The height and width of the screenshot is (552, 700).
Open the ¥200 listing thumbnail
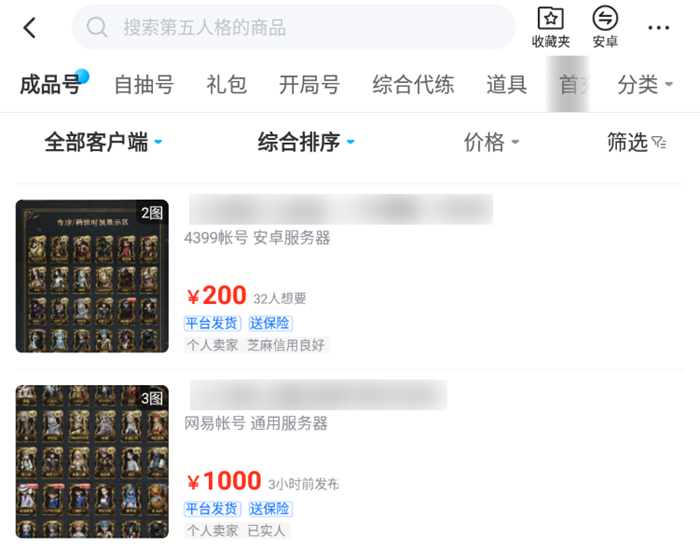tap(92, 276)
